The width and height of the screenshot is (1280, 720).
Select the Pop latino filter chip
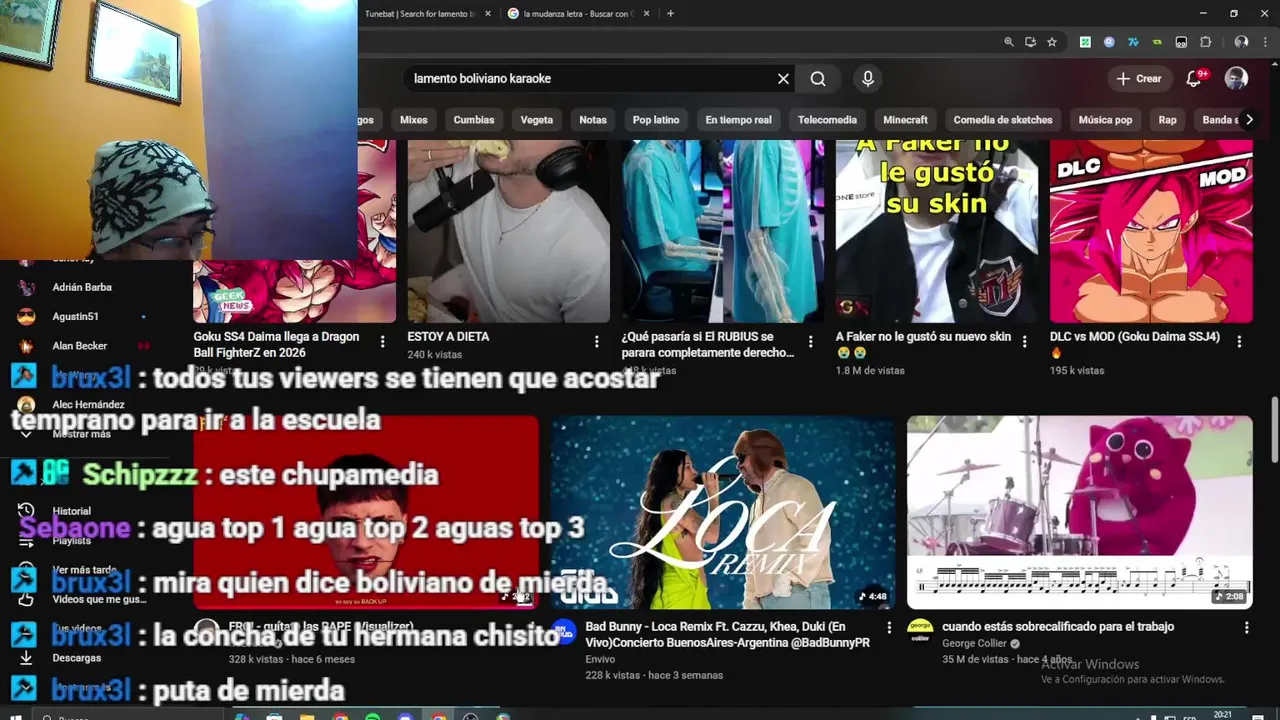click(656, 120)
